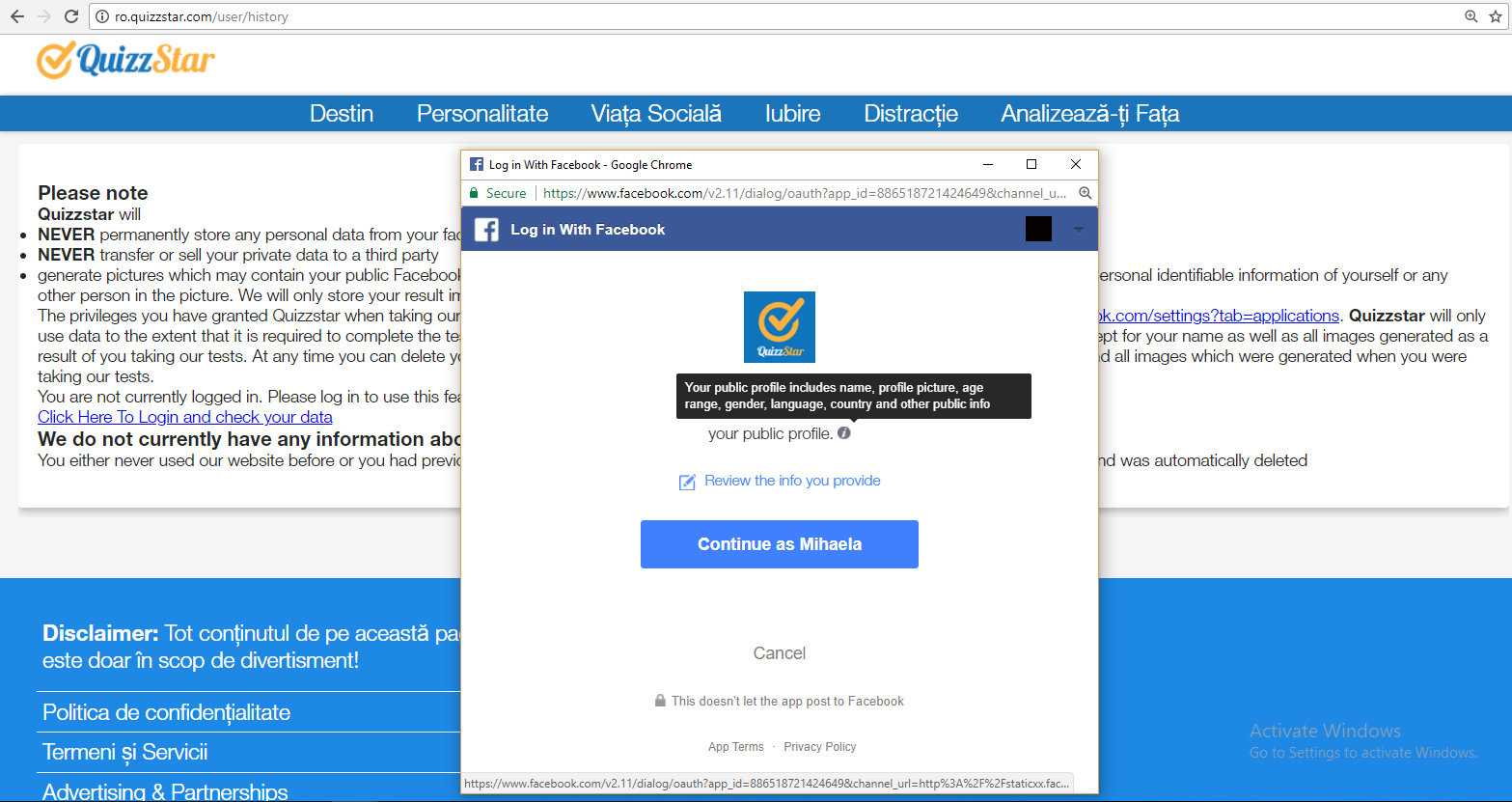This screenshot has width=1512, height=802.
Task: Bookmark this page with the star icon
Action: tap(1495, 16)
